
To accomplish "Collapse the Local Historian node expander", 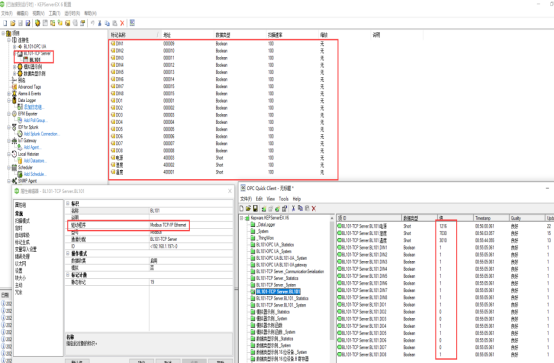I will point(9,154).
